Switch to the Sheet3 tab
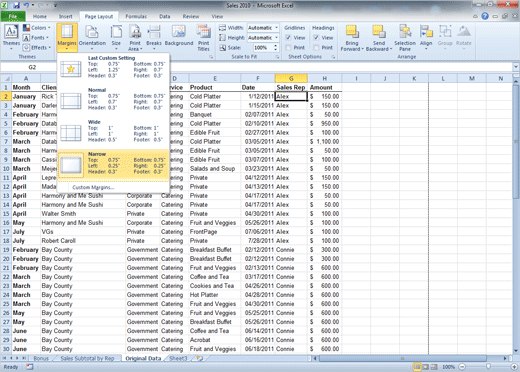 point(178,358)
